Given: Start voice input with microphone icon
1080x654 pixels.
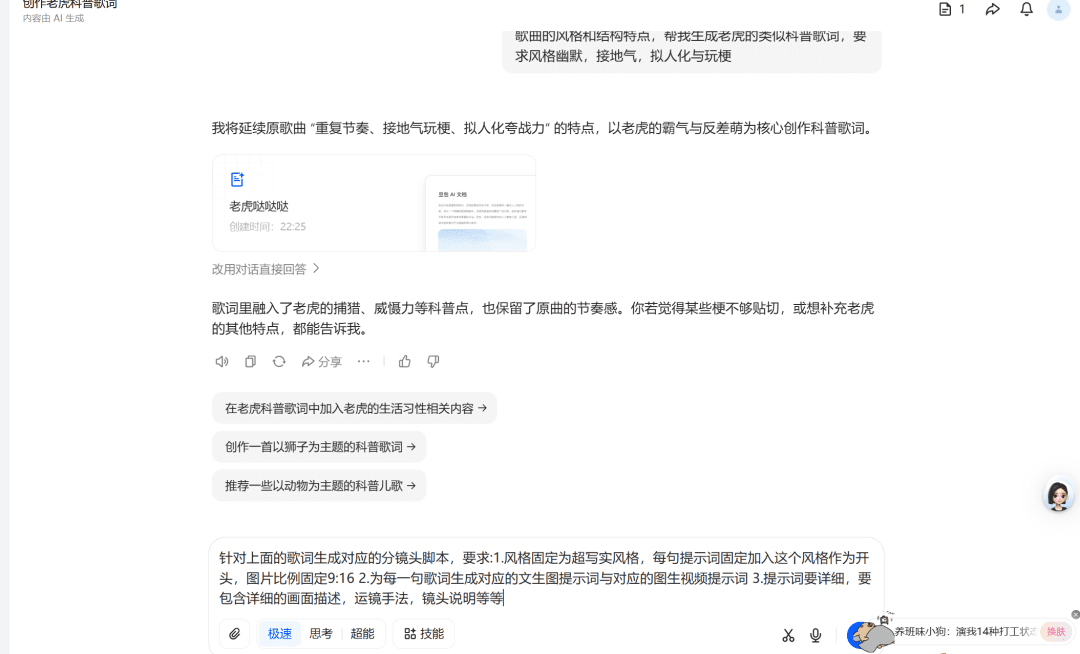Looking at the screenshot, I should (816, 635).
